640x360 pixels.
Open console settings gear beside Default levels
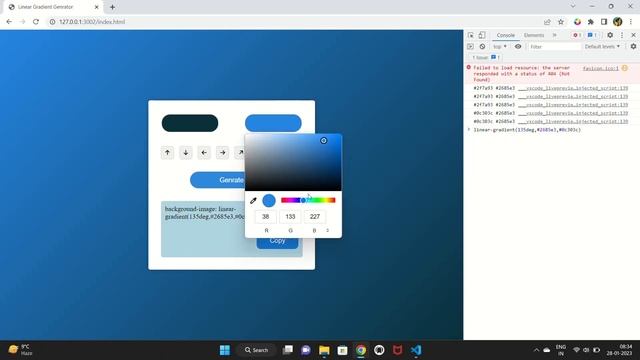tap(633, 47)
